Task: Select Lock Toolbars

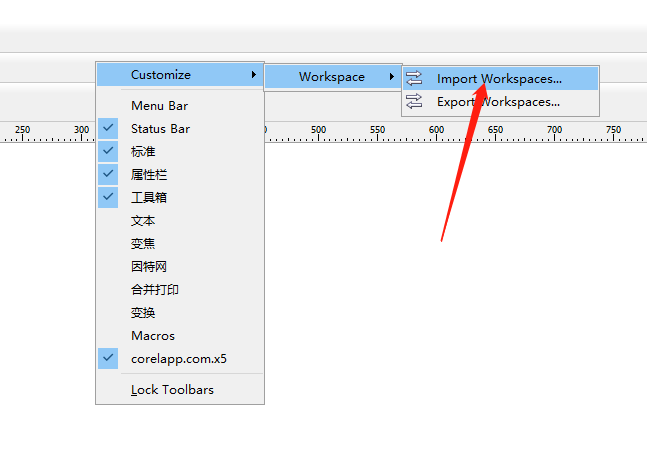Action: 180,390
